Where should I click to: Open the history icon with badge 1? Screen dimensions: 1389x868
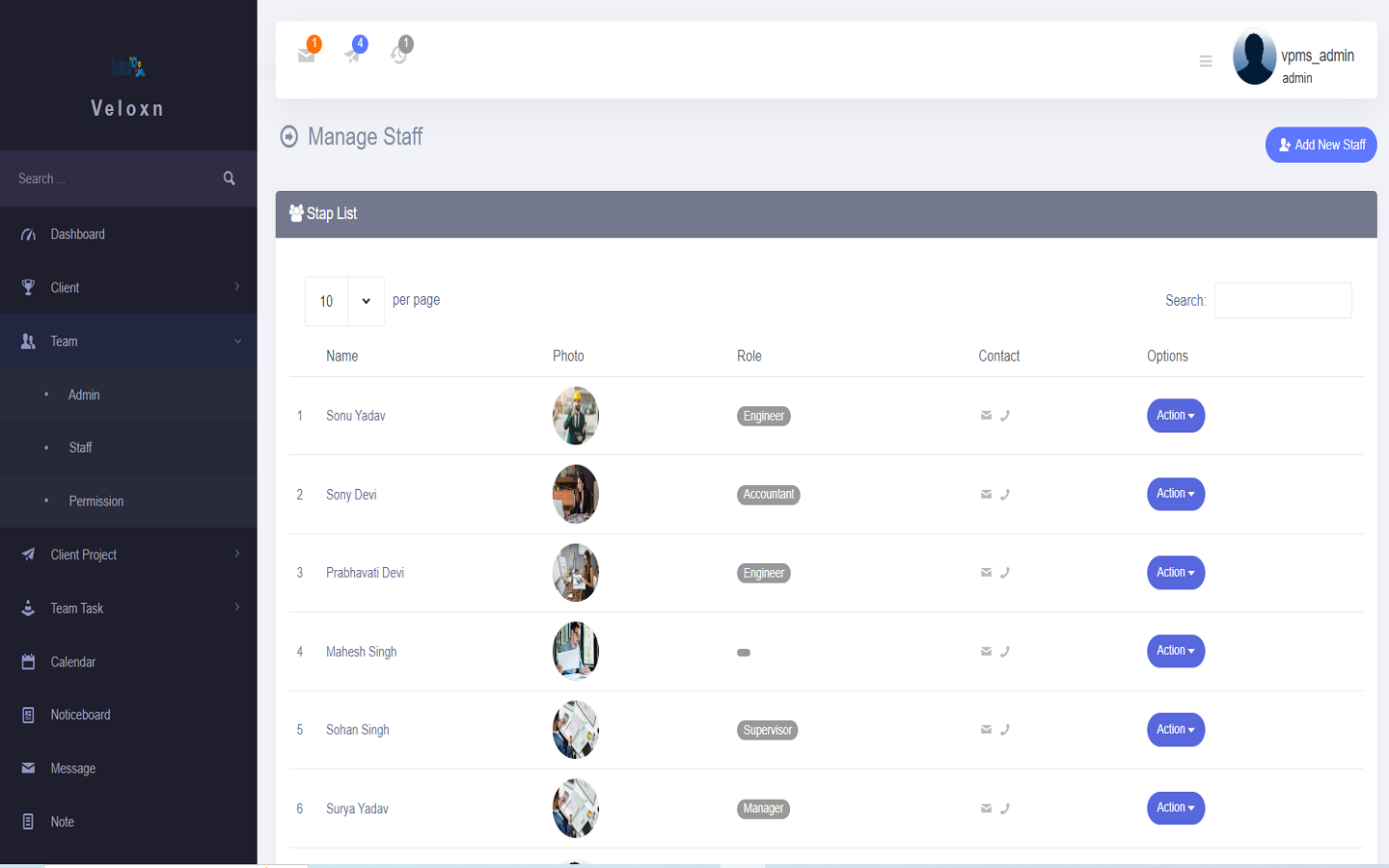(x=399, y=56)
